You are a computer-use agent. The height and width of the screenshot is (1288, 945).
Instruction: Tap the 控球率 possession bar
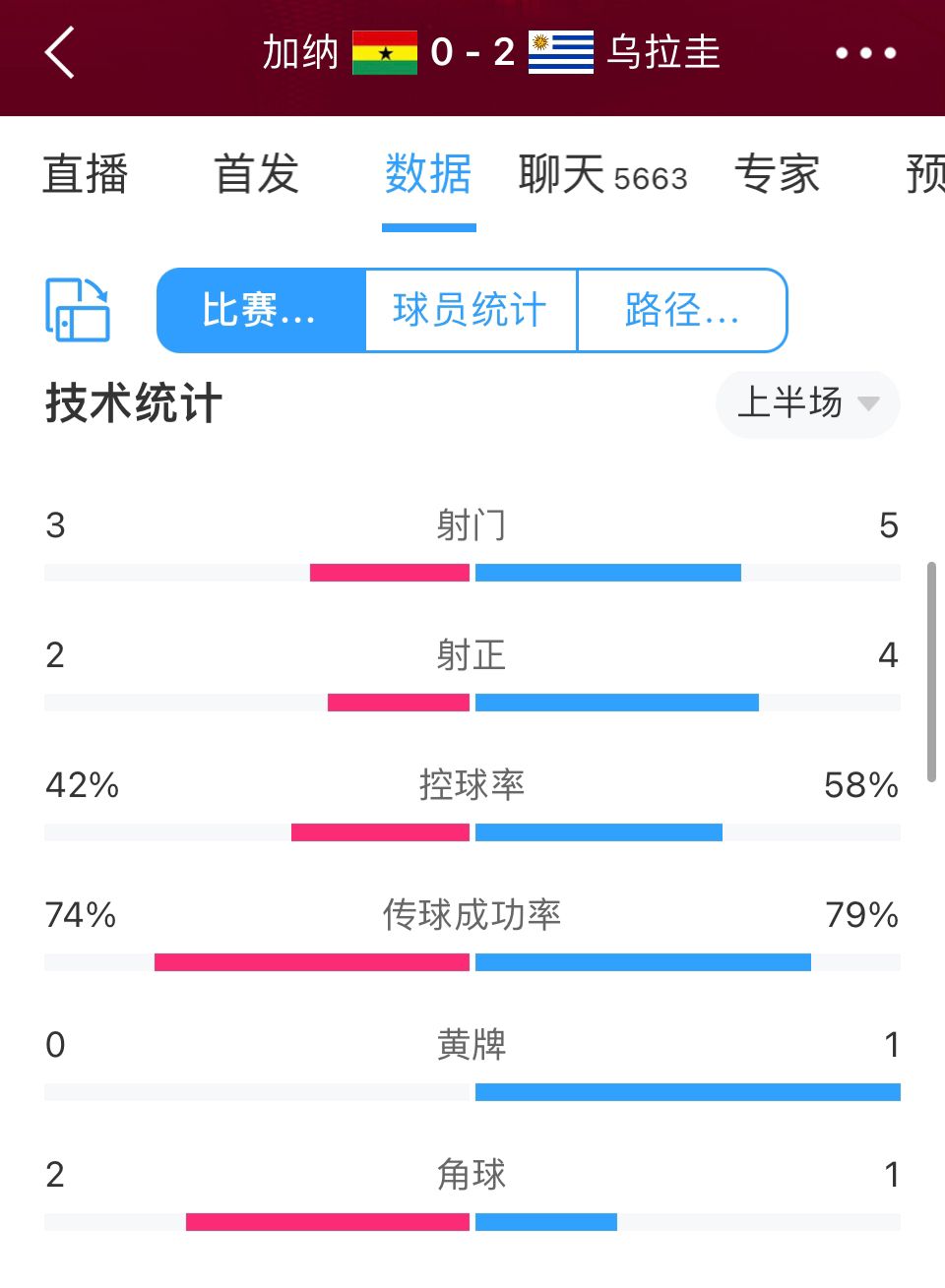[x=472, y=832]
